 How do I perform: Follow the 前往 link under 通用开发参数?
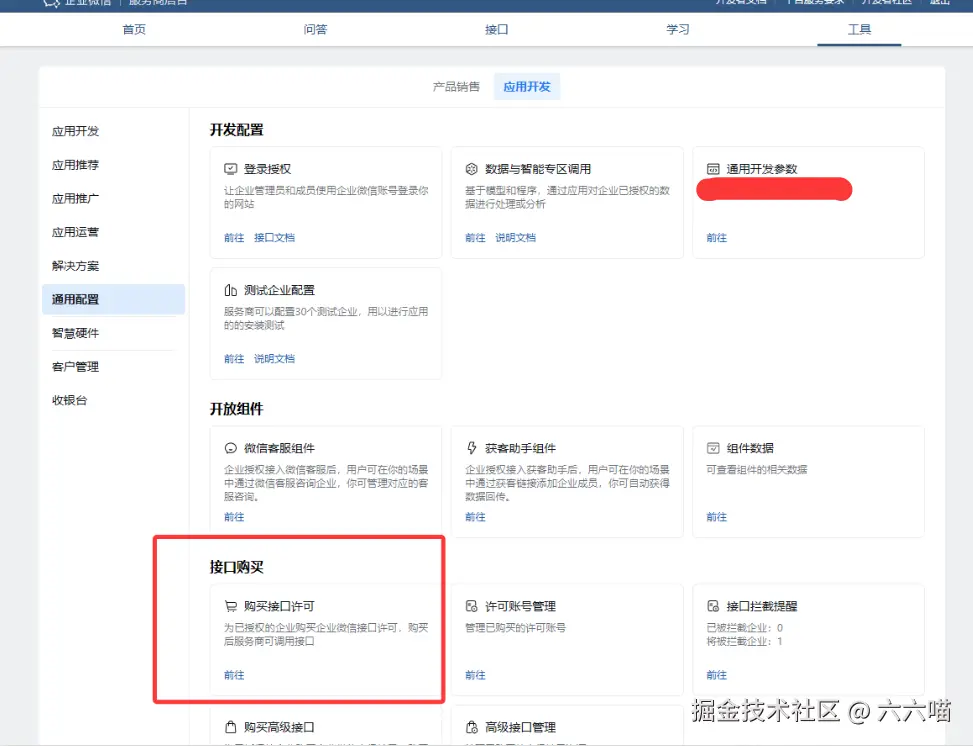tap(717, 237)
